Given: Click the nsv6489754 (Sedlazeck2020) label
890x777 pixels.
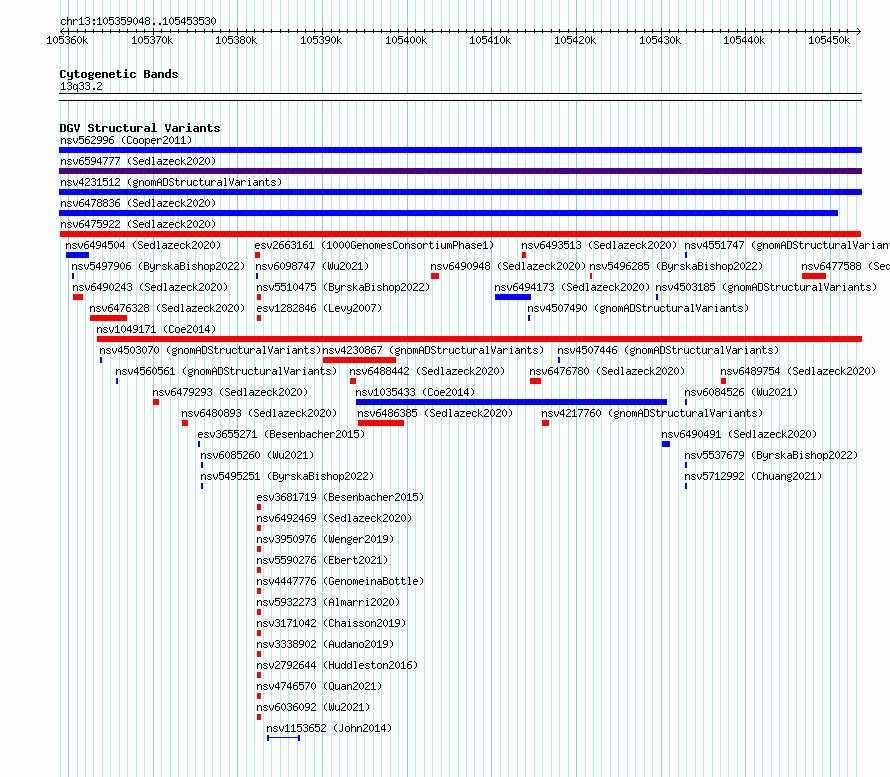Looking at the screenshot, I should tap(798, 371).
